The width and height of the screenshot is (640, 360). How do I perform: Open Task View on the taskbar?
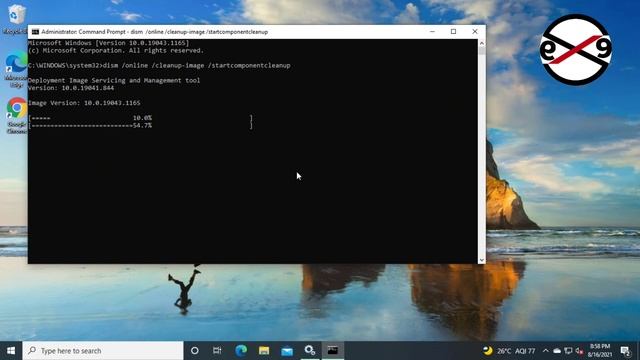[x=217, y=351]
